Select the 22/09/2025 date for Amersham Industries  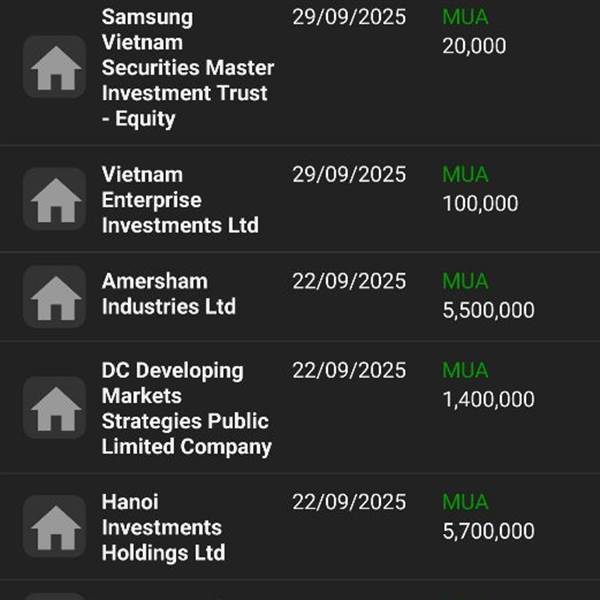pos(349,281)
